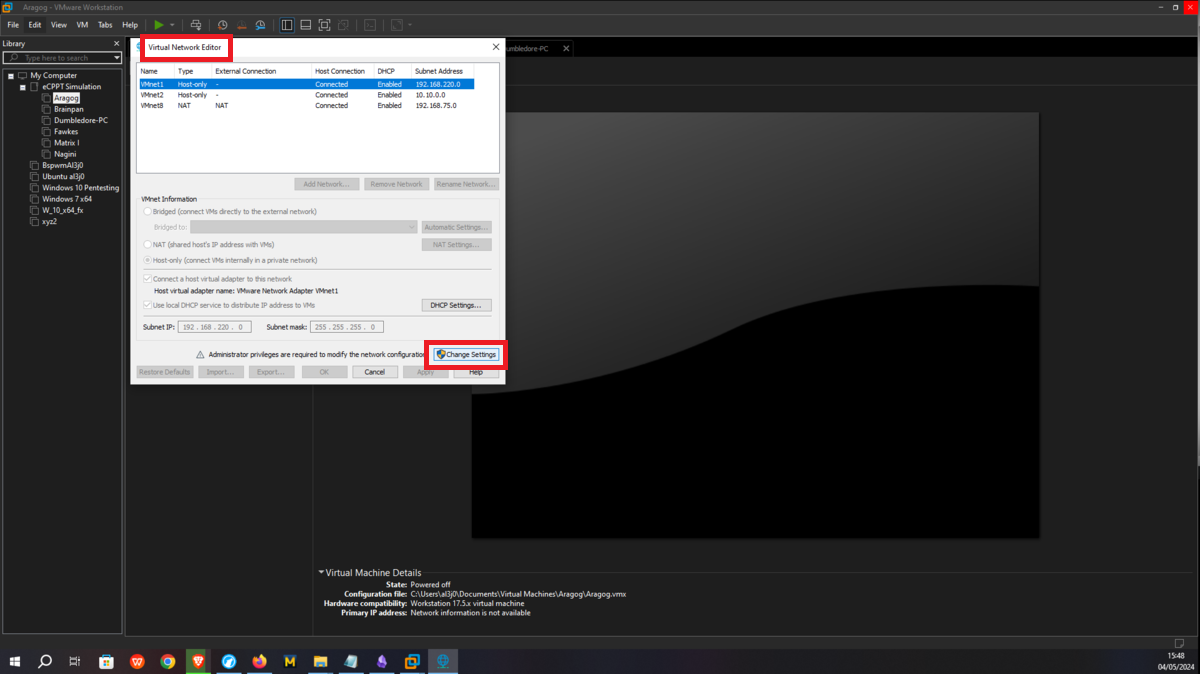The width and height of the screenshot is (1200, 674).
Task: Toggle Connect a host virtual adapter checkbox
Action: [149, 279]
